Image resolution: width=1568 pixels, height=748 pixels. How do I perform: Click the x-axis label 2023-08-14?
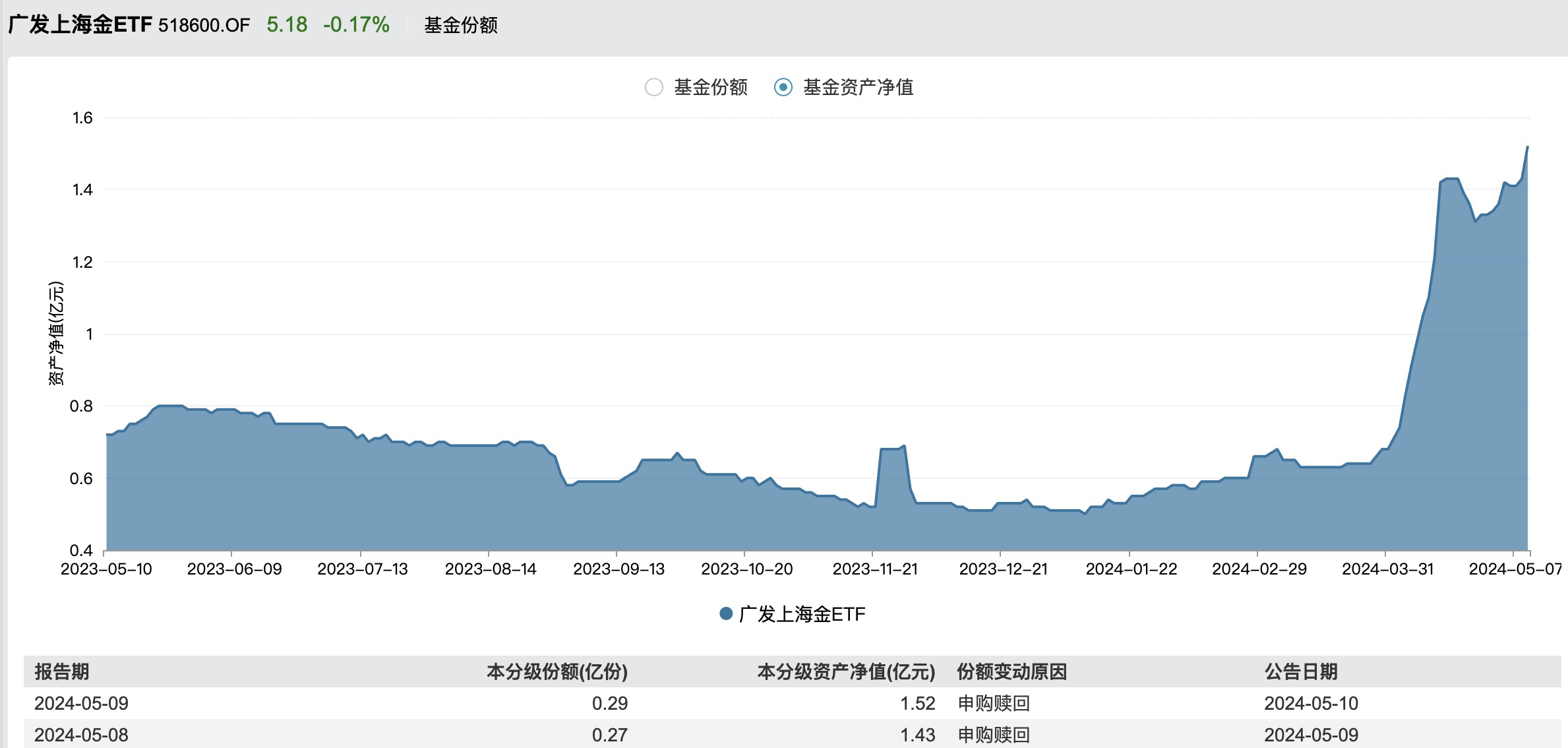[491, 569]
